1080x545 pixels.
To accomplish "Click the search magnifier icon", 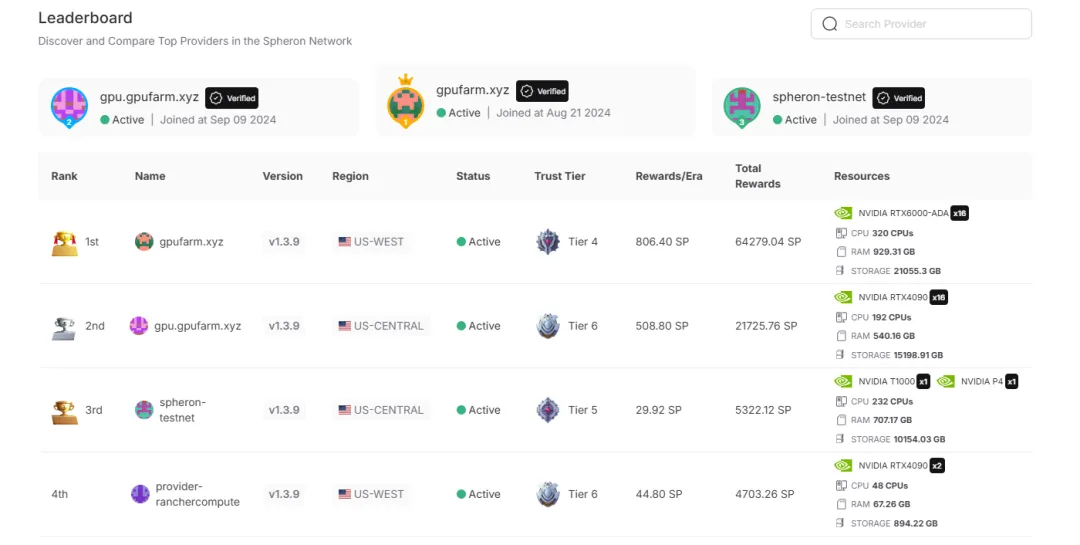I will pyautogui.click(x=829, y=24).
